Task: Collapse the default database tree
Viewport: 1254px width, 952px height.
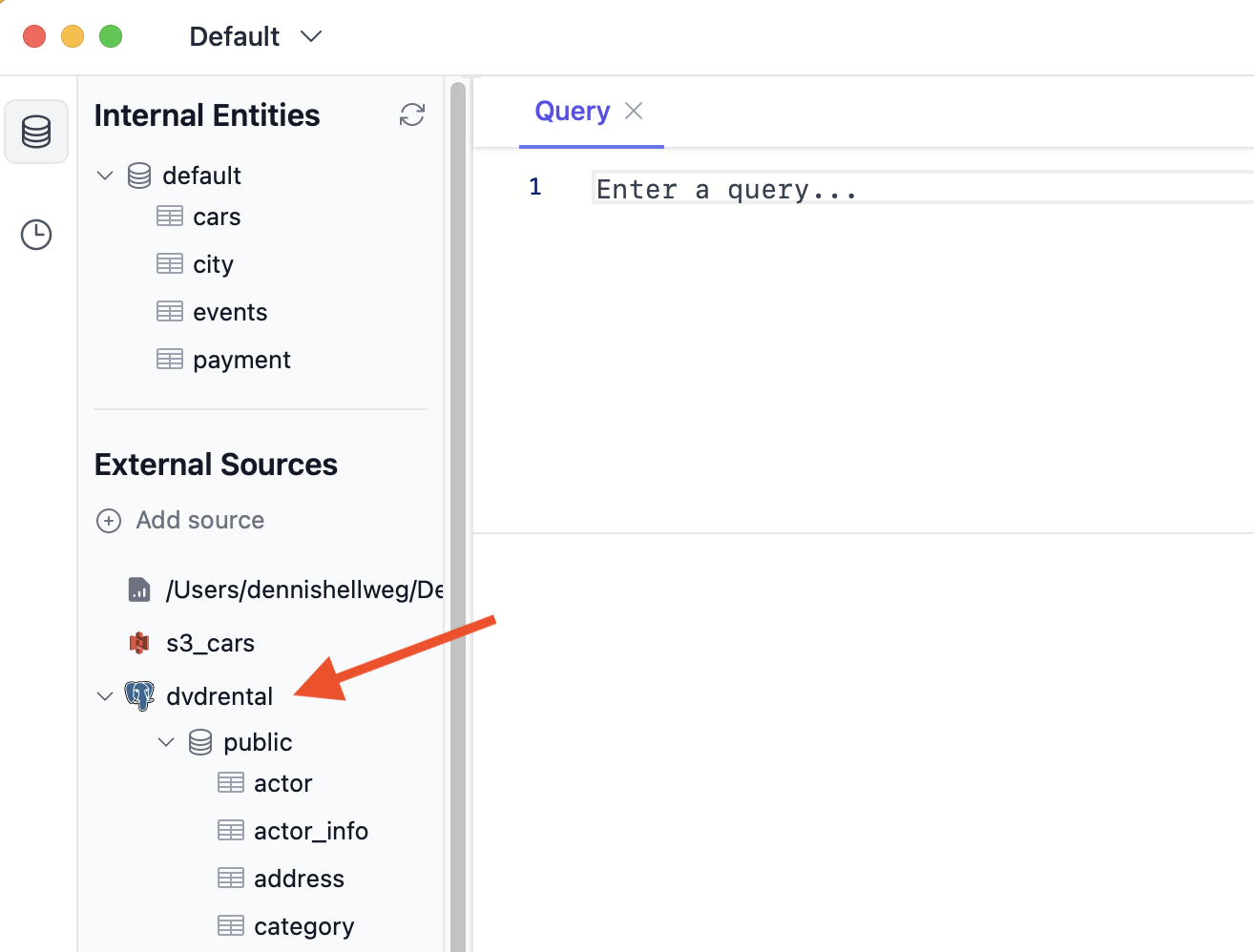Action: tap(105, 176)
